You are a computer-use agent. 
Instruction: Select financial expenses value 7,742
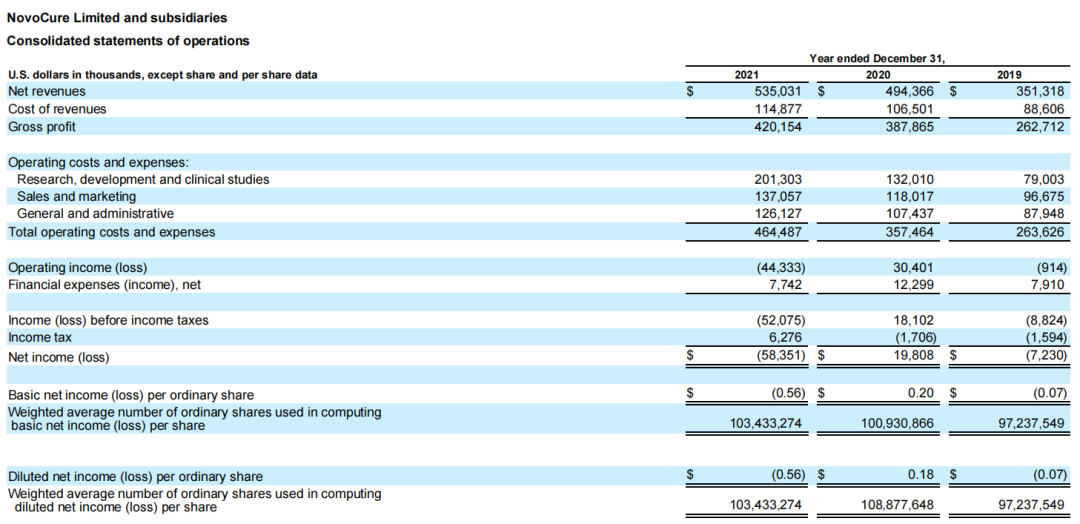click(785, 284)
